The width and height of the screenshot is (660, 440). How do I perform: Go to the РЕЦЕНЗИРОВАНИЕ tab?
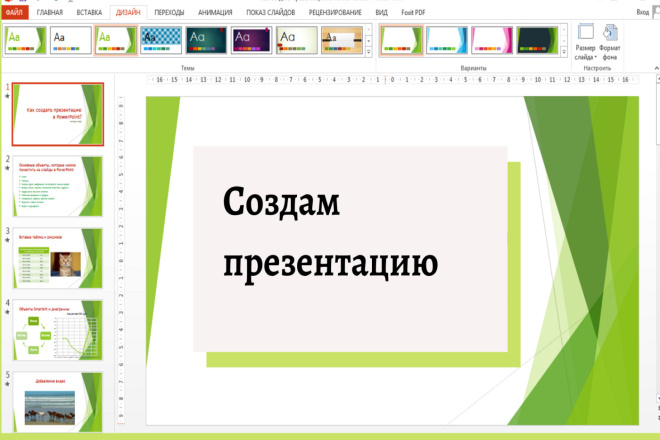point(335,12)
